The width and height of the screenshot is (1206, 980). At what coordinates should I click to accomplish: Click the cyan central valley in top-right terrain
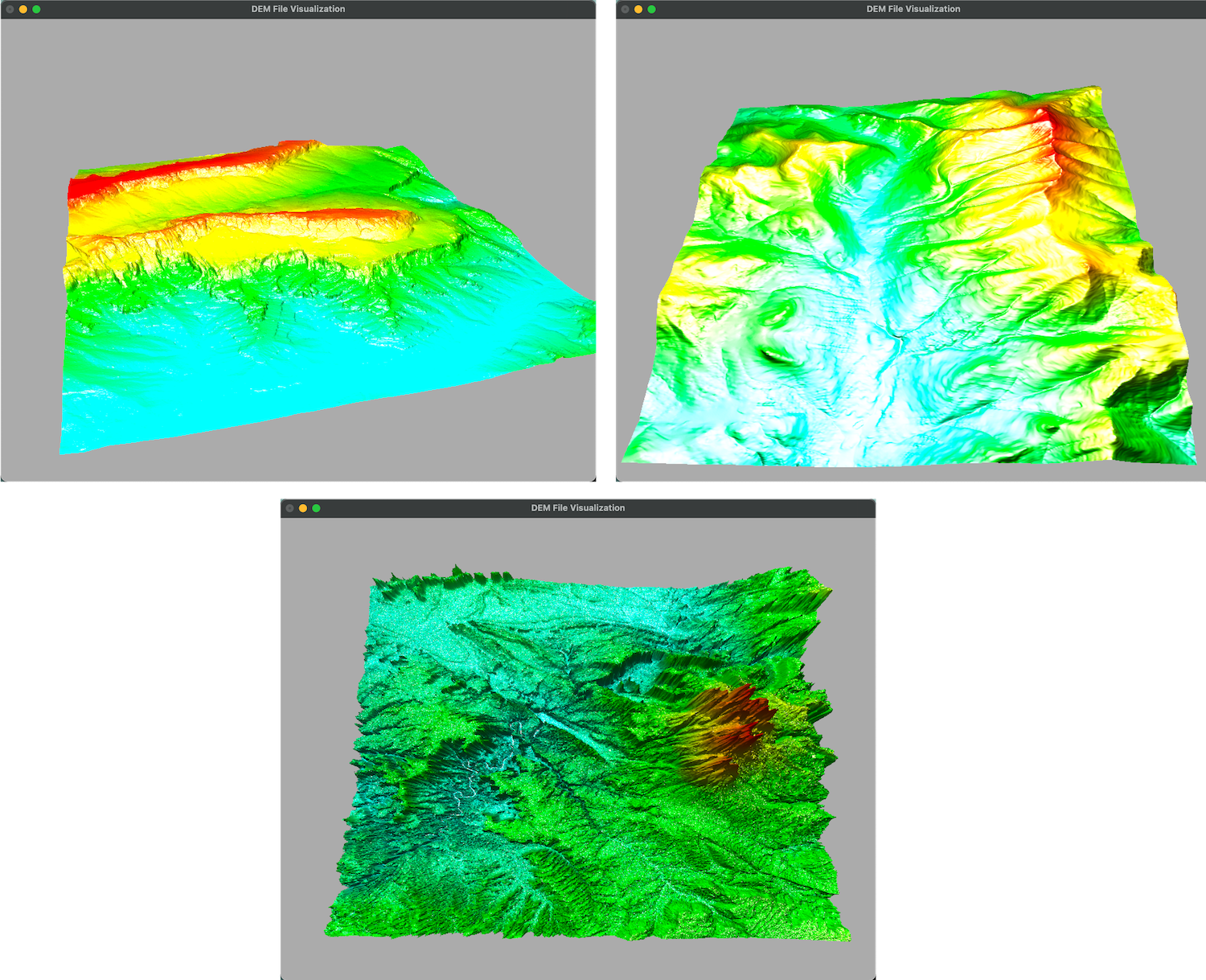(x=884, y=322)
